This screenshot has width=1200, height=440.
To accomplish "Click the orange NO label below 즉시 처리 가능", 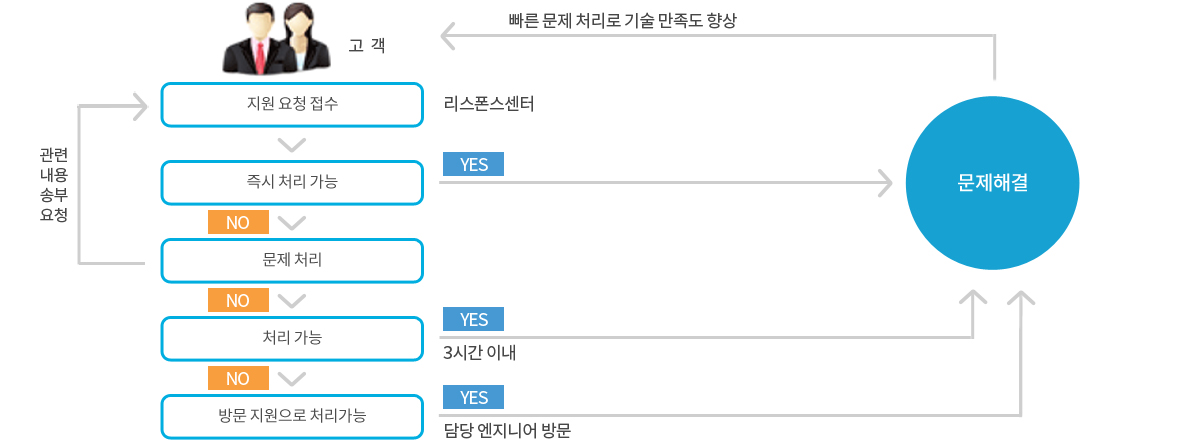I will pyautogui.click(x=238, y=222).
